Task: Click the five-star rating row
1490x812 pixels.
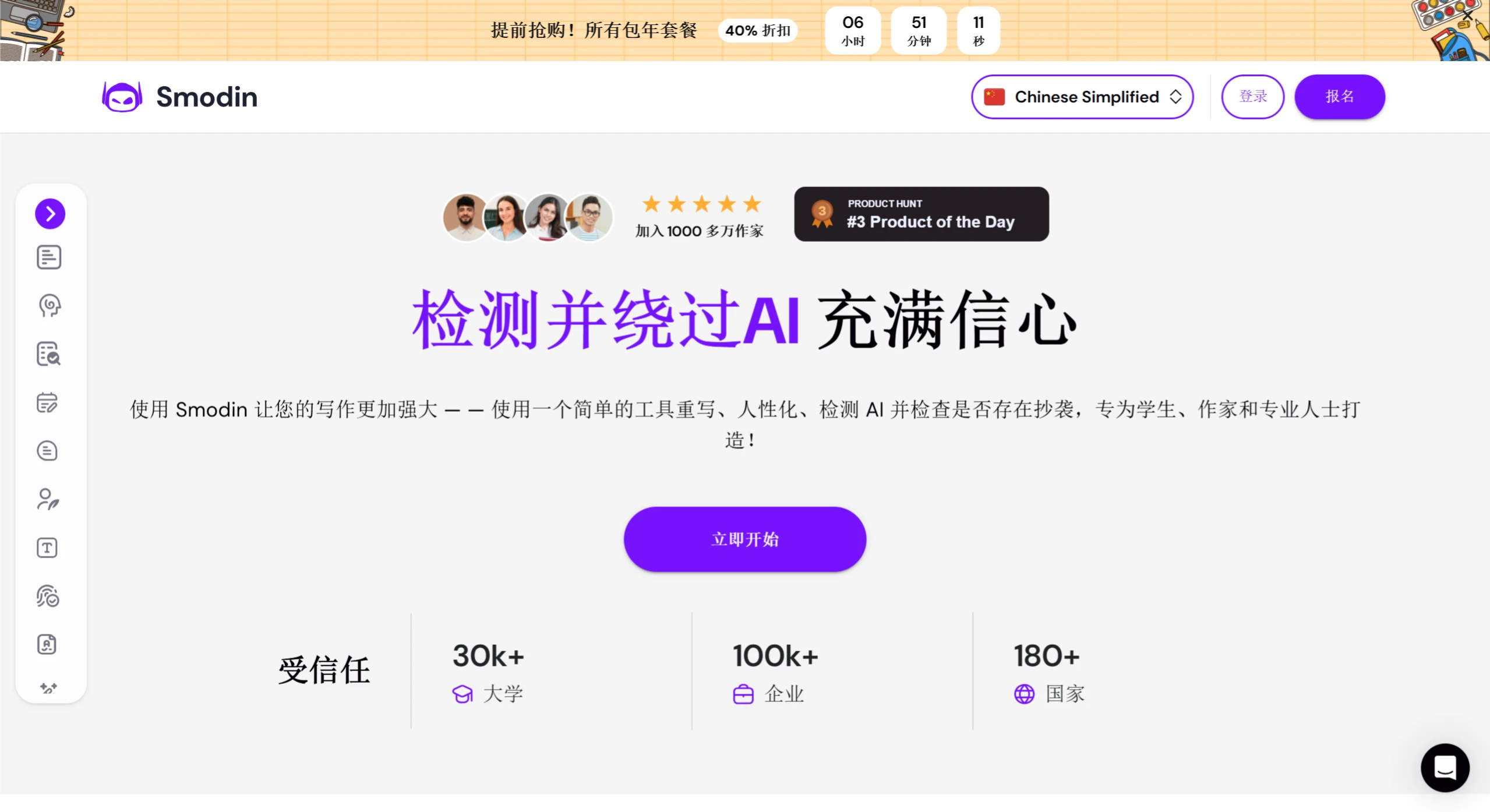Action: click(701, 204)
